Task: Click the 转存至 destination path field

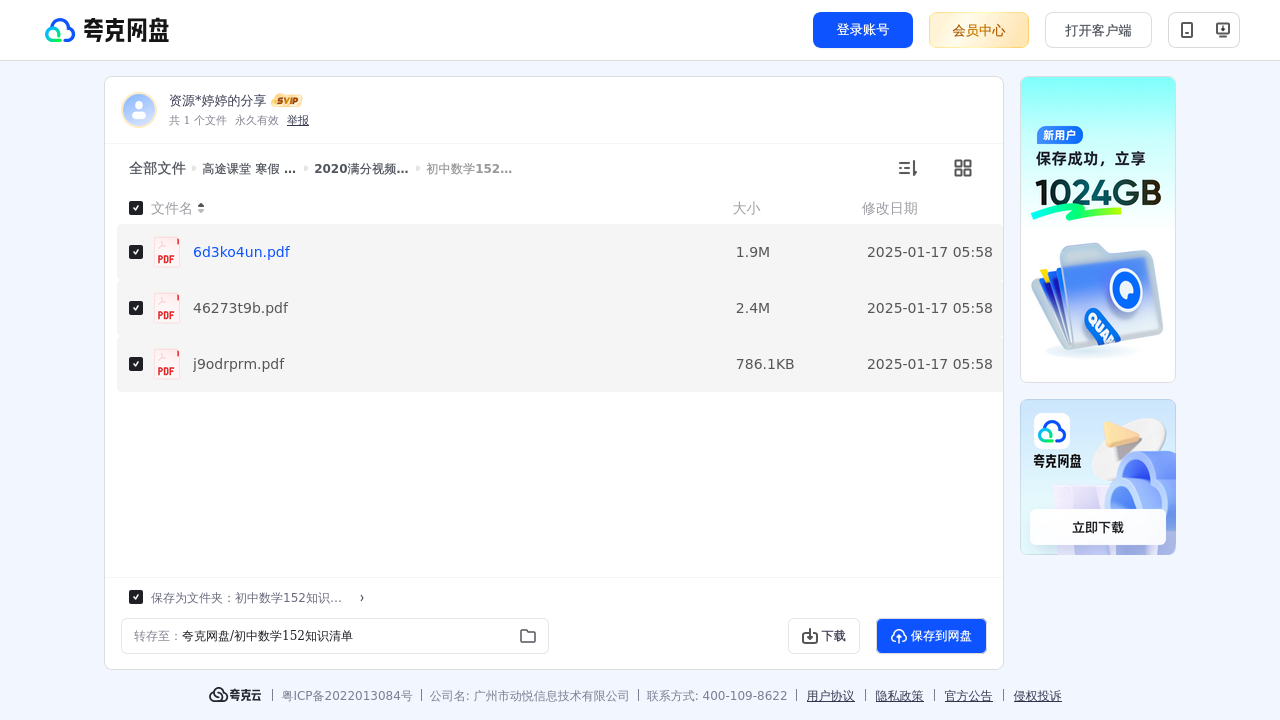Action: [x=335, y=636]
